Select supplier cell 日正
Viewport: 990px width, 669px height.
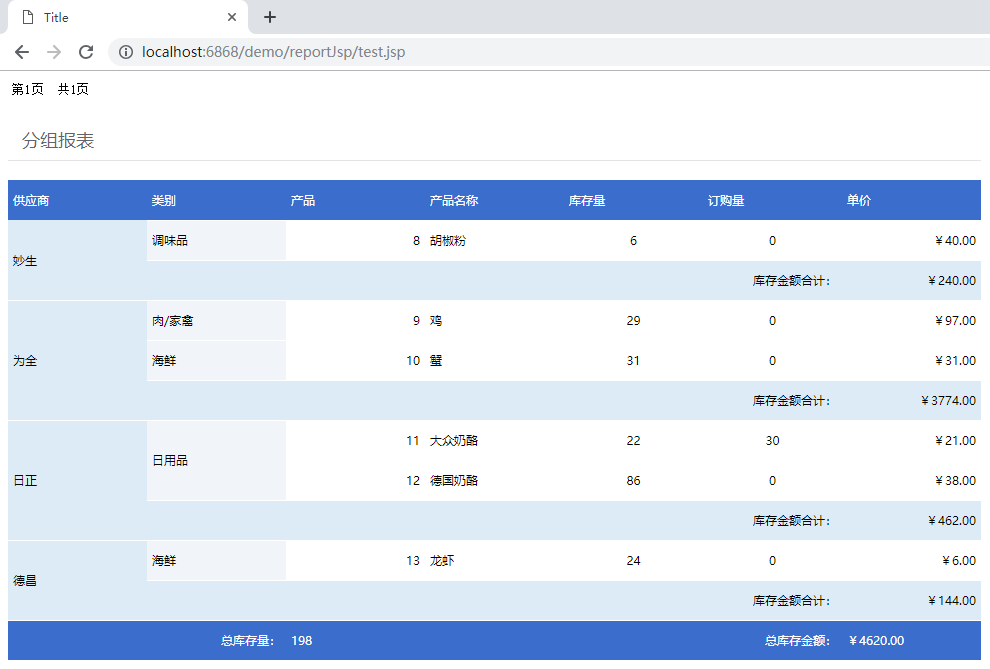[x=77, y=480]
